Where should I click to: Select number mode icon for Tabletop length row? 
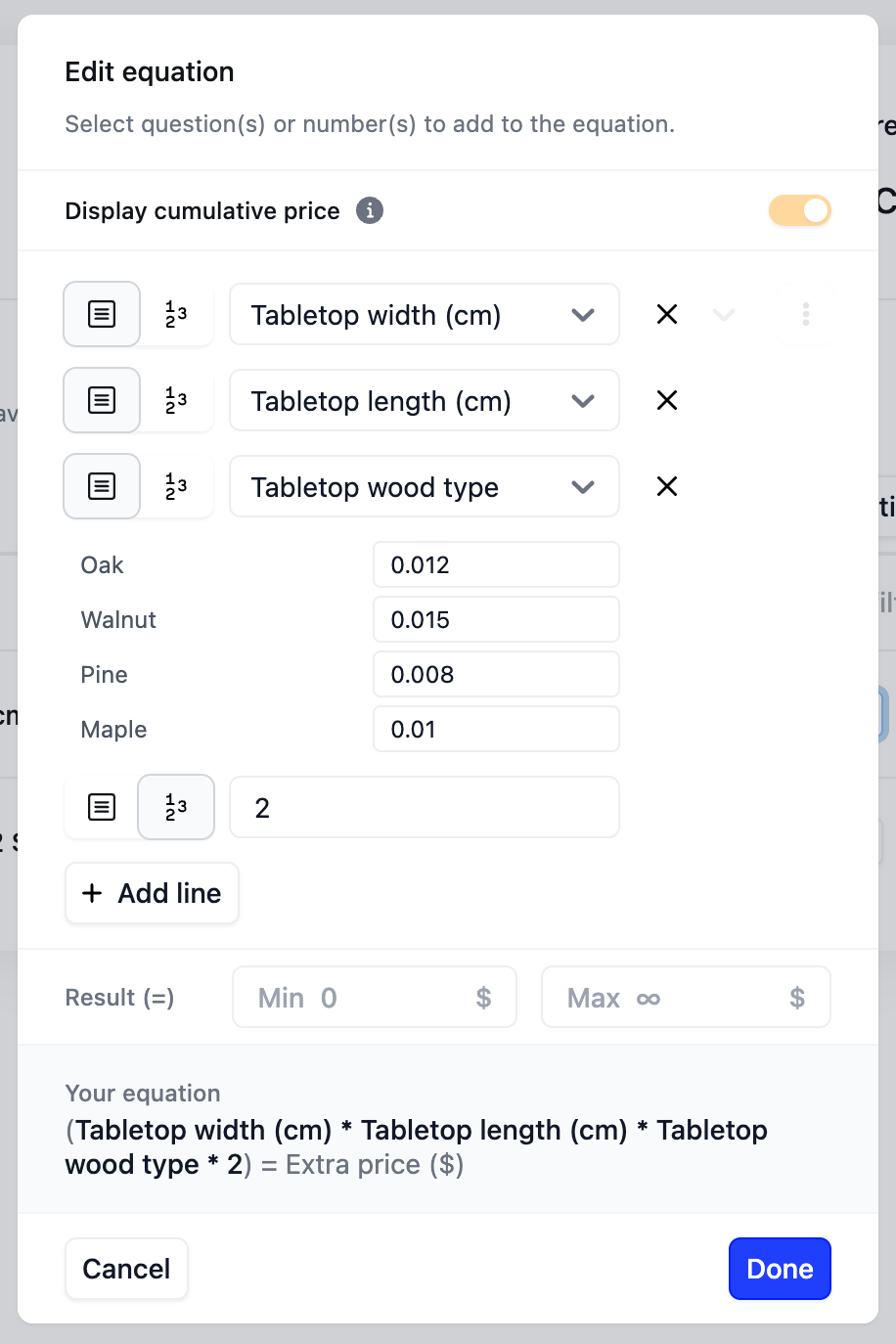[x=176, y=400]
